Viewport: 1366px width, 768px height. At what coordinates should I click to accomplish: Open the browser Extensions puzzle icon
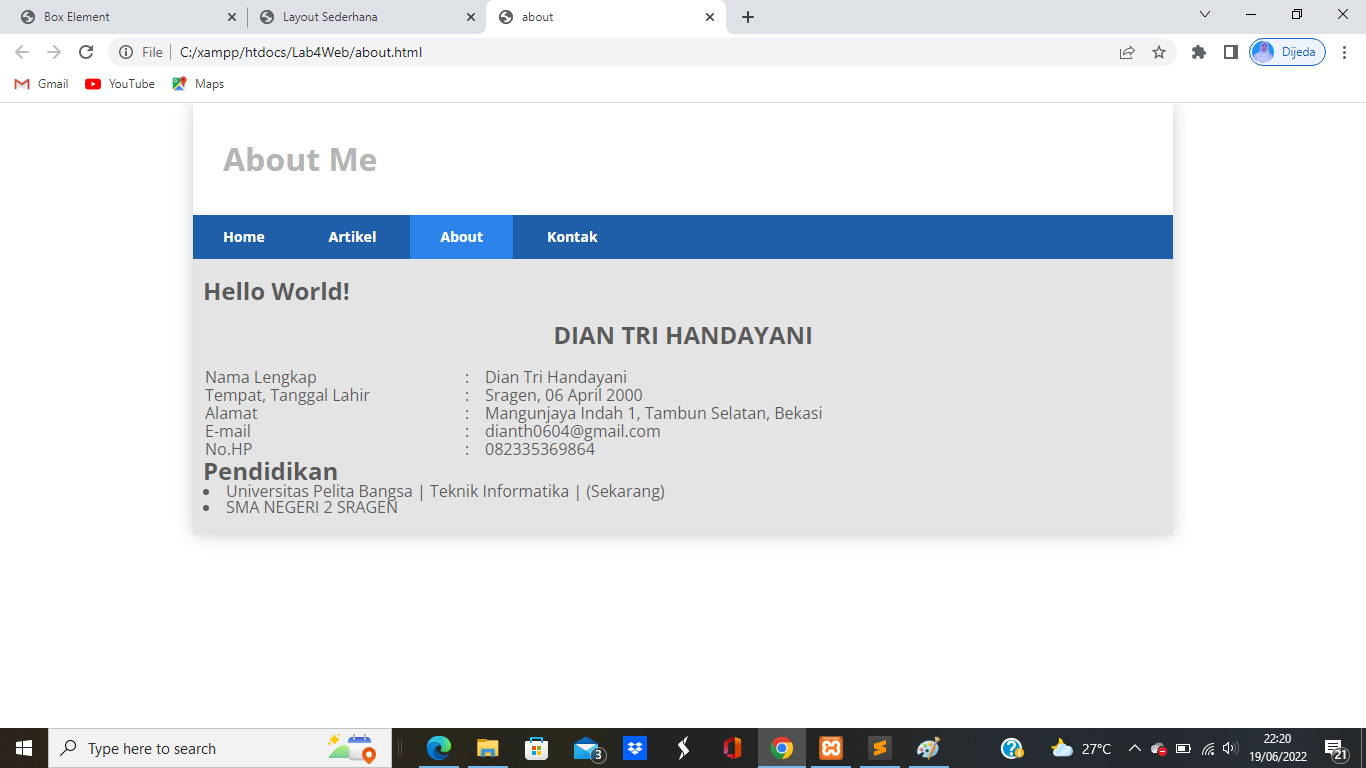pyautogui.click(x=1199, y=52)
